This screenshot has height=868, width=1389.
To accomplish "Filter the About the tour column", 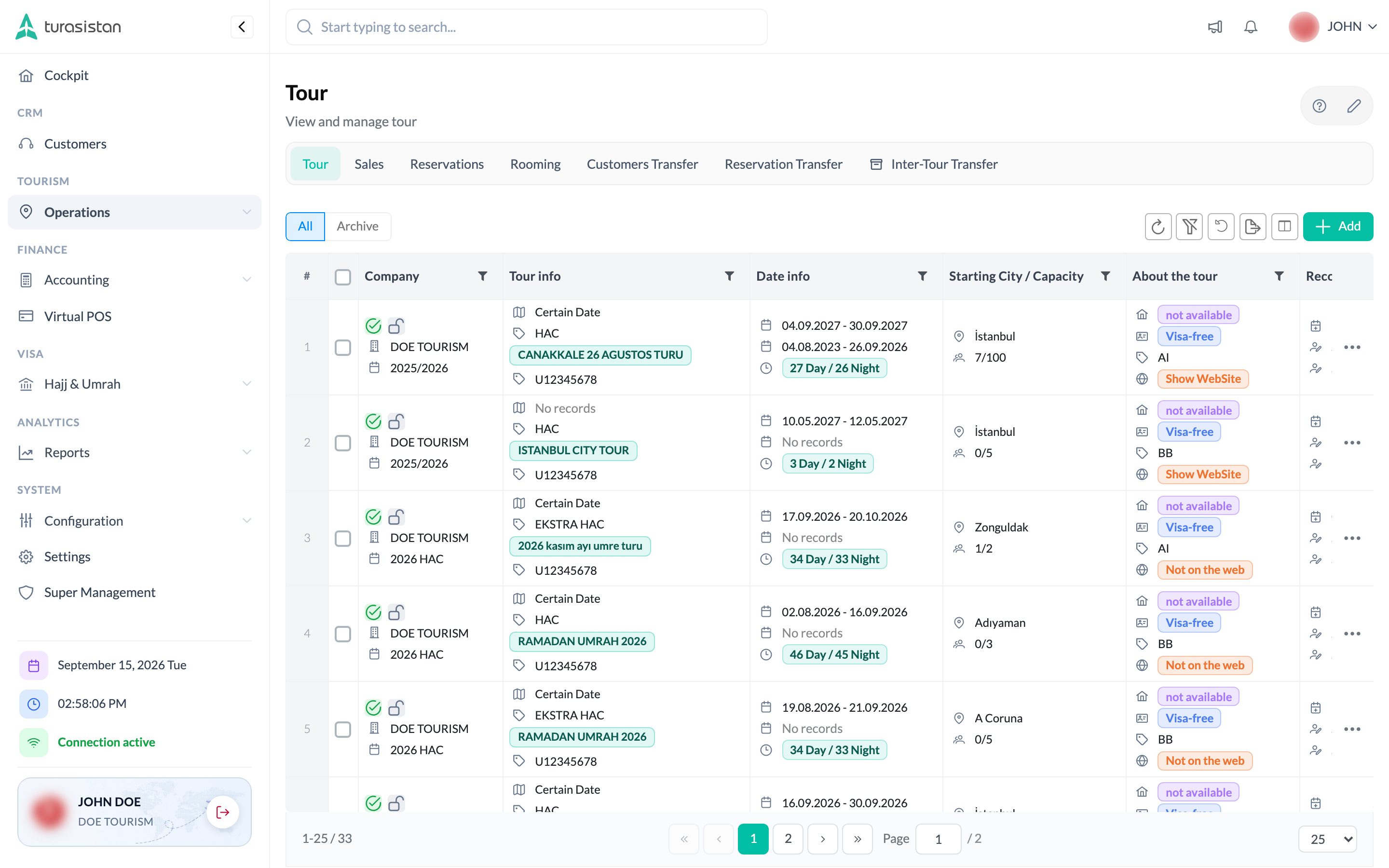I will (1279, 276).
